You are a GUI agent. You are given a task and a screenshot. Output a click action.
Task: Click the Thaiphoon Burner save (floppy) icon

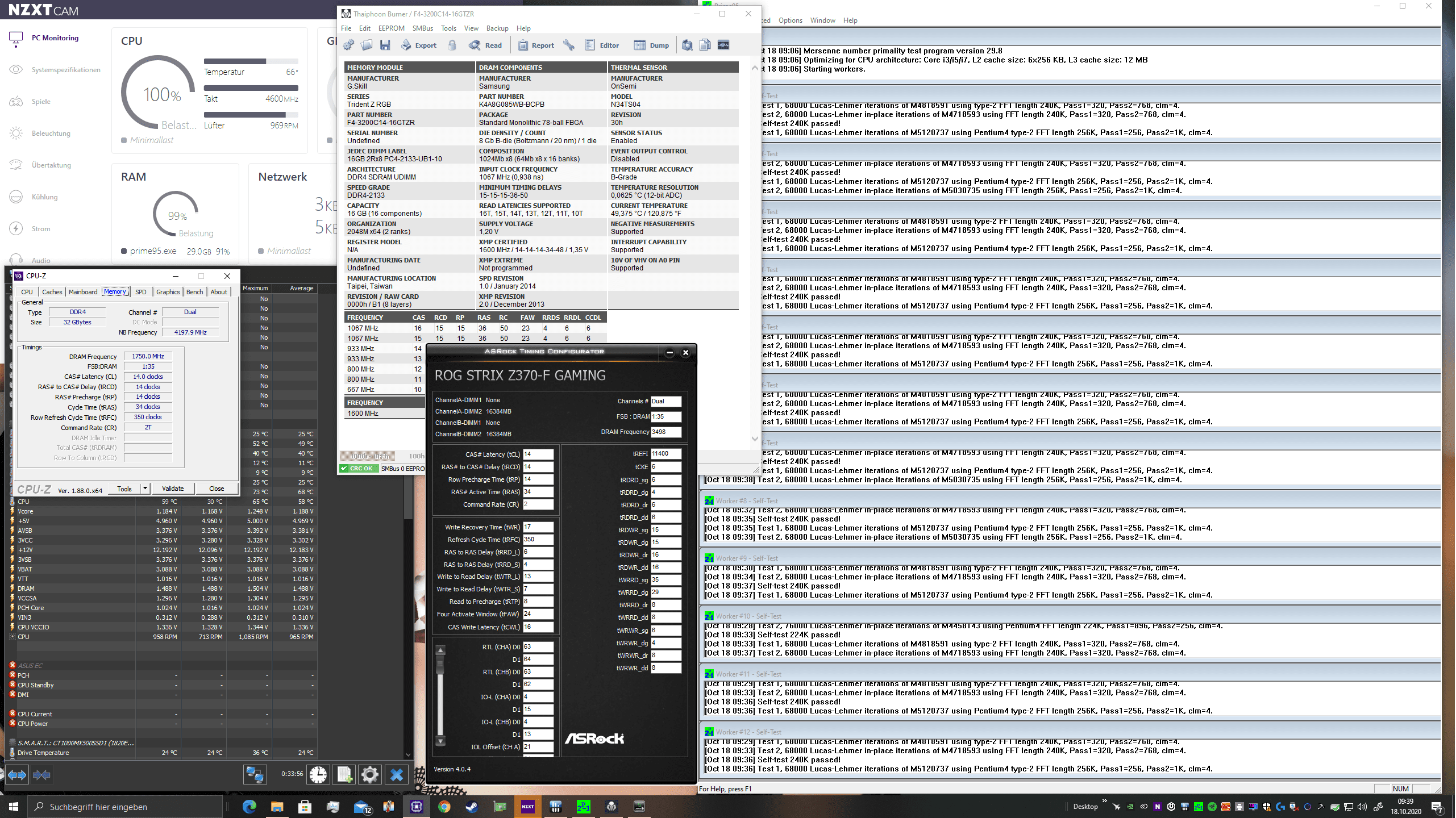[385, 45]
